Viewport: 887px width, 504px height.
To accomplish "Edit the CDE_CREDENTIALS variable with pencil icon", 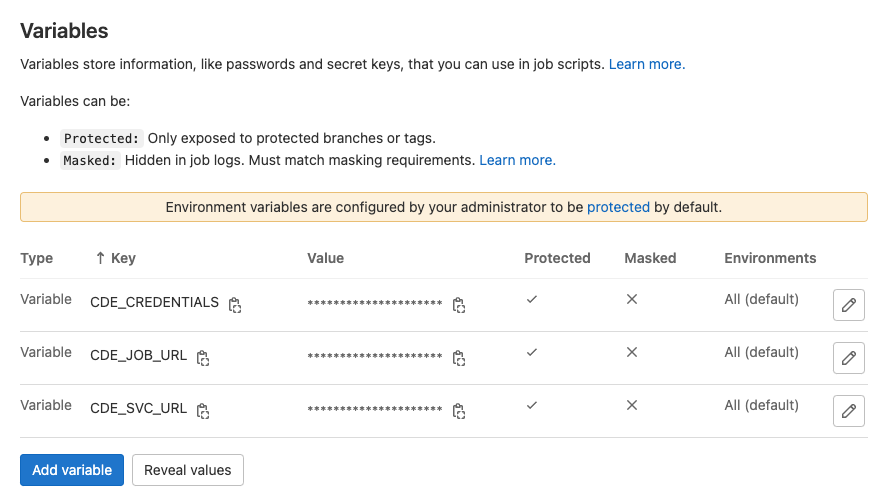I will point(849,305).
